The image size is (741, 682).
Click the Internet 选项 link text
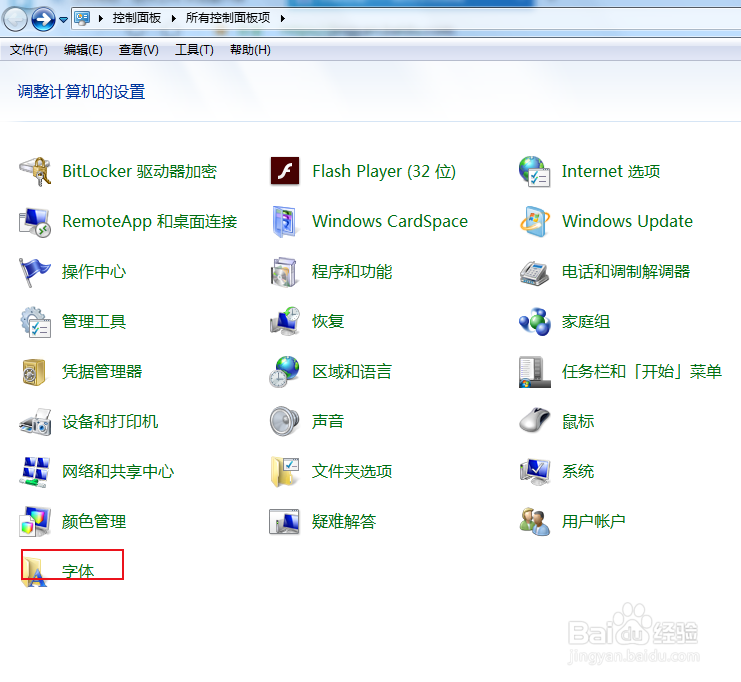tap(611, 171)
